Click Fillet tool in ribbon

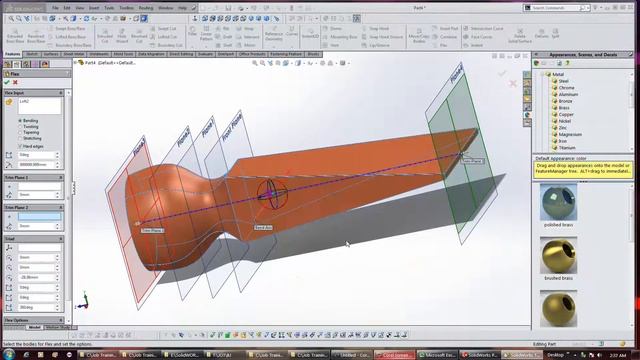tap(193, 32)
